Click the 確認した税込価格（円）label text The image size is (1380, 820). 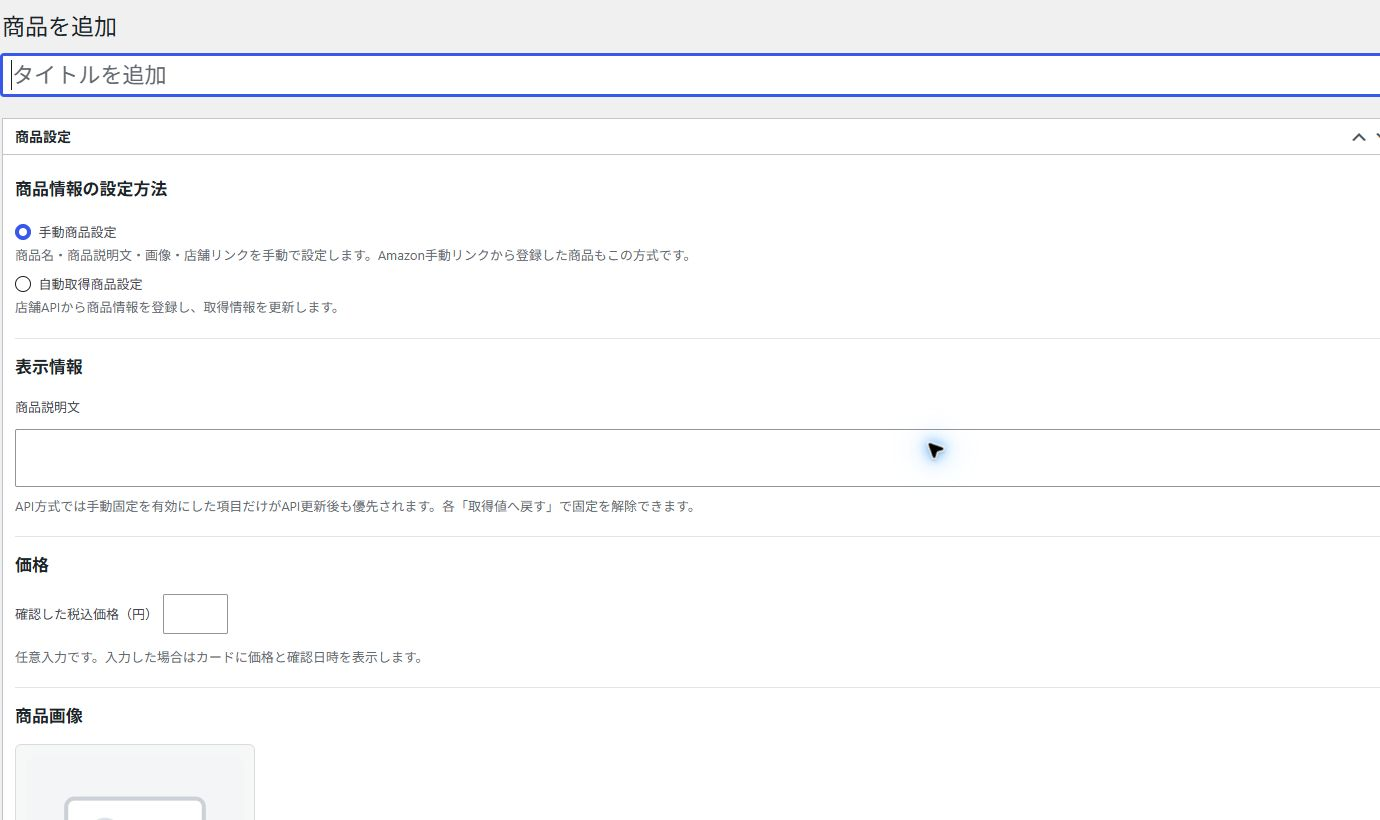[83, 614]
